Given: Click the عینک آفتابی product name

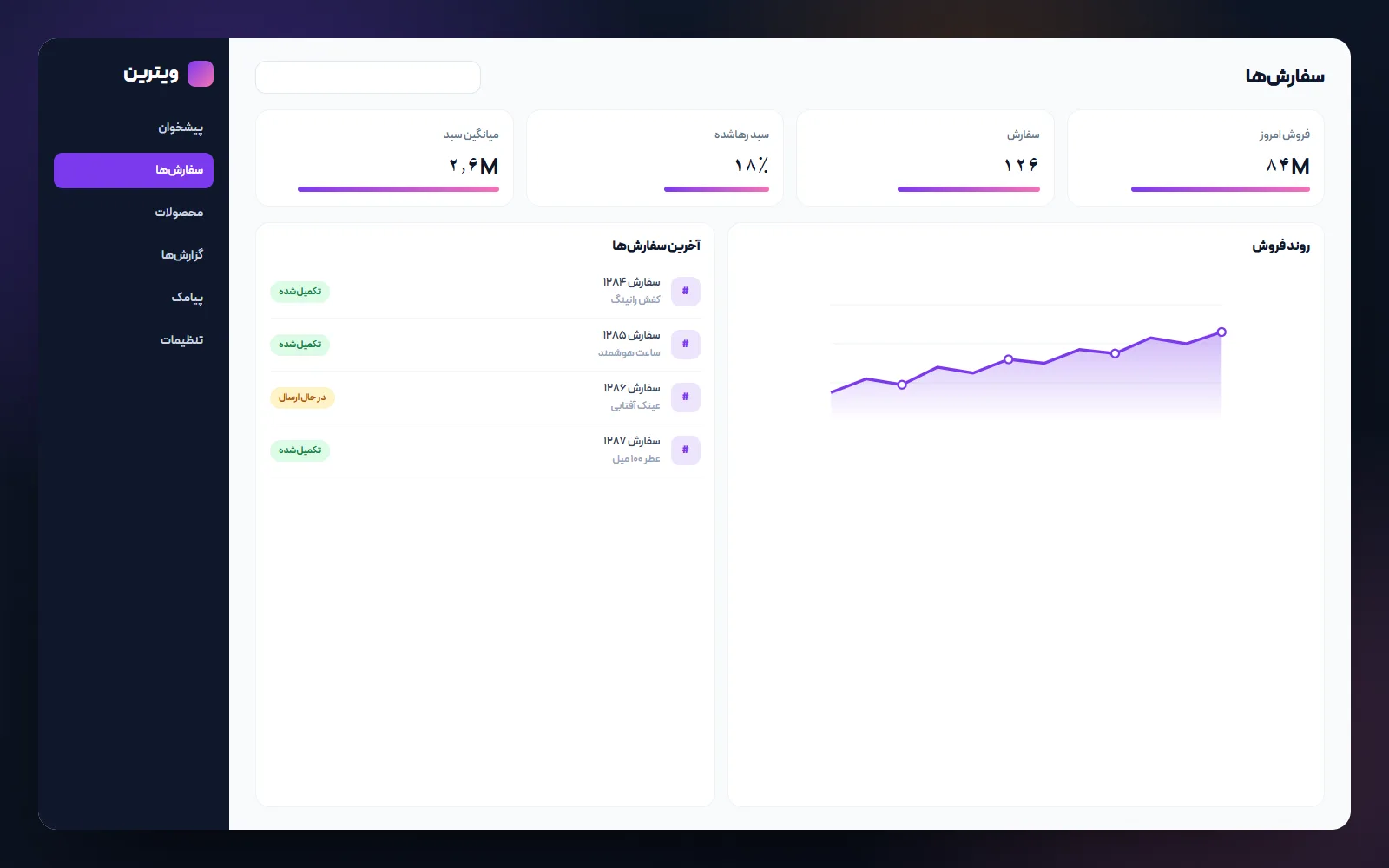Looking at the screenshot, I should 635,405.
